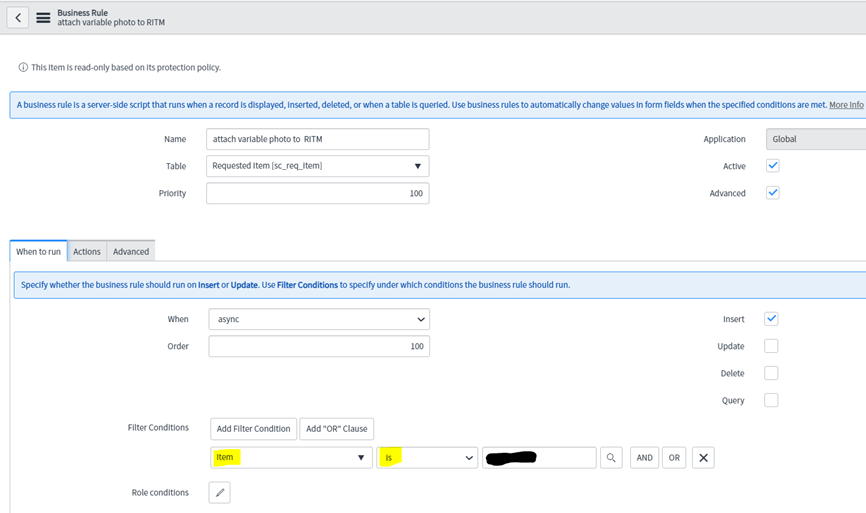The image size is (866, 513).
Task: Open the Table dropdown showing Requested Item
Action: [x=318, y=166]
